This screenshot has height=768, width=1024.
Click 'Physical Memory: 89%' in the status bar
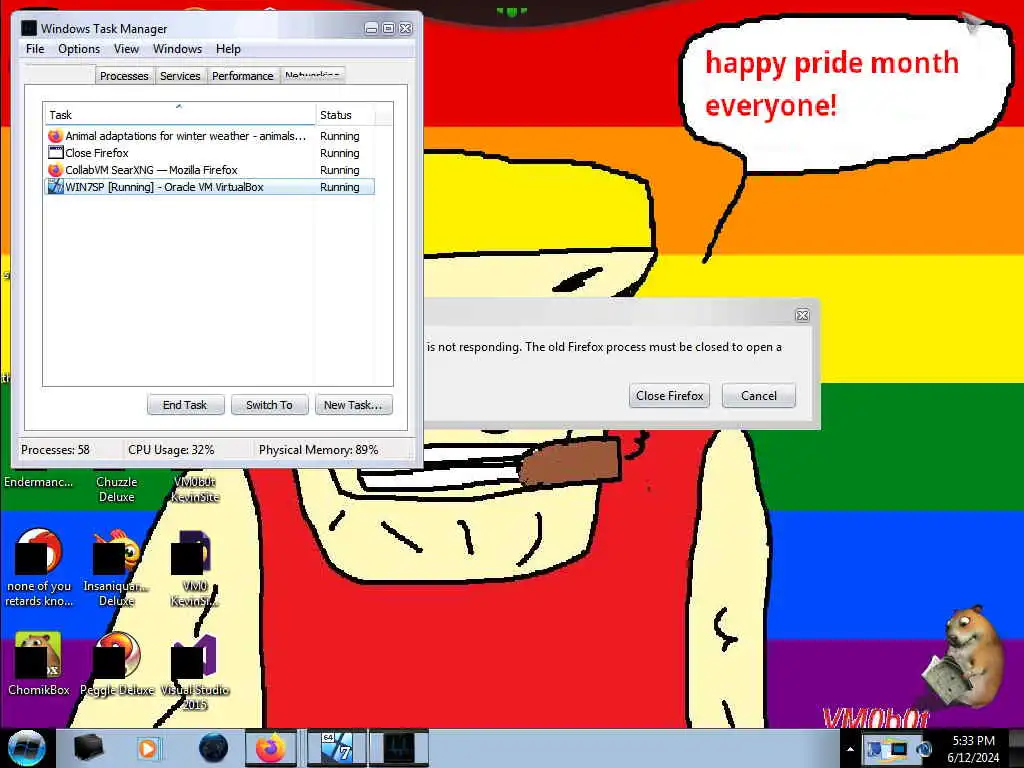coord(319,450)
